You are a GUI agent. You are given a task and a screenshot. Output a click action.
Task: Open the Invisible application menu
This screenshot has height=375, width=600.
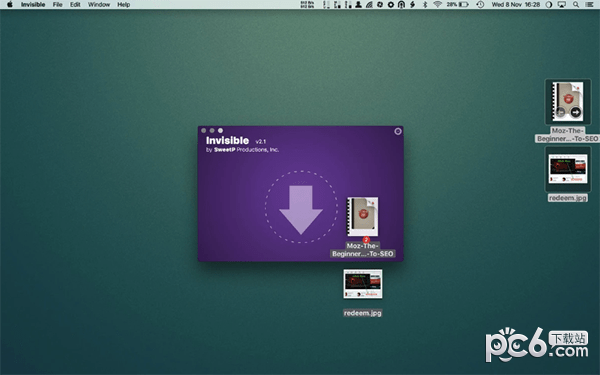33,5
